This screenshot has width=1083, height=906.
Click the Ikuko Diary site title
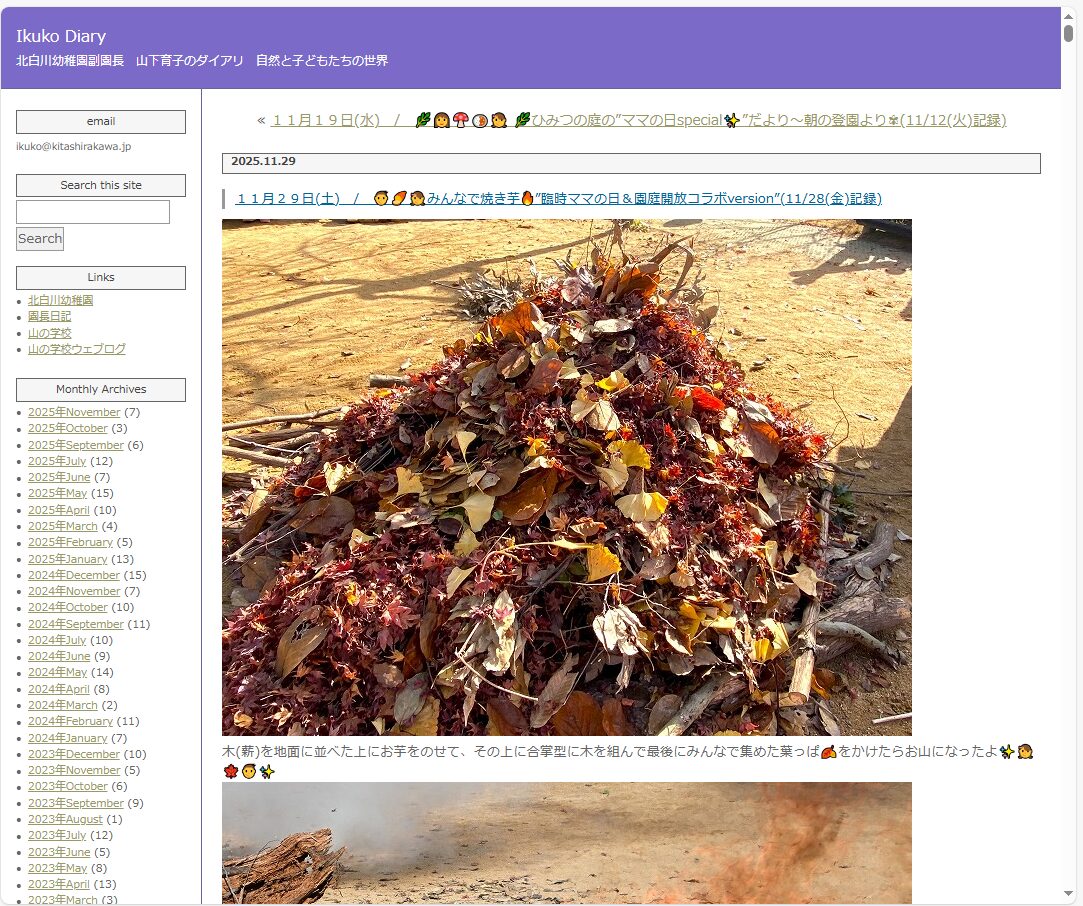coord(61,37)
